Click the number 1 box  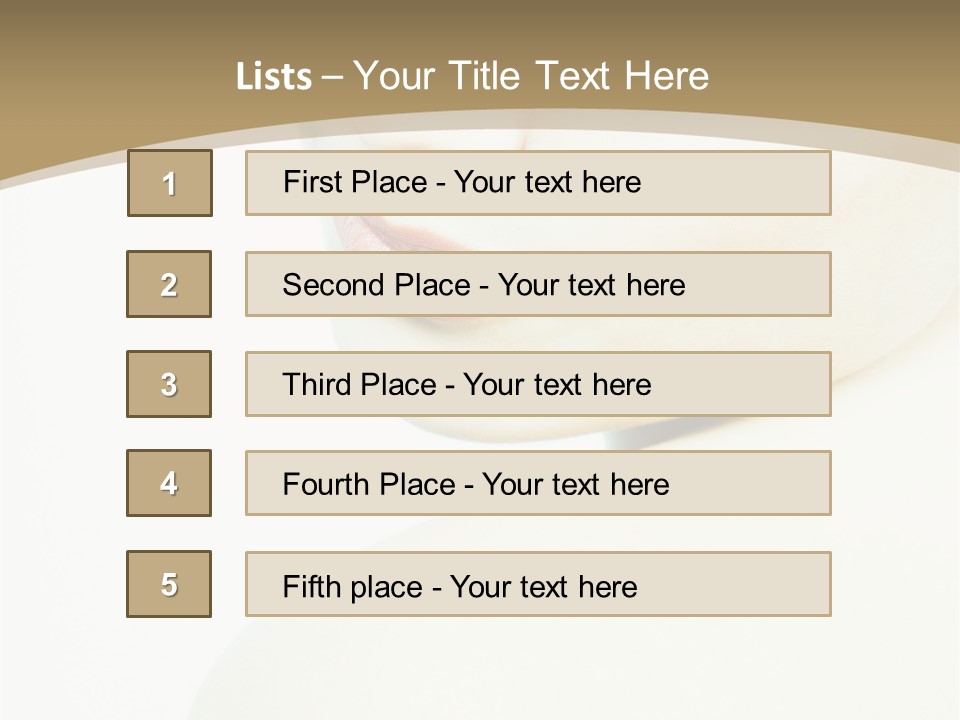[x=170, y=183]
